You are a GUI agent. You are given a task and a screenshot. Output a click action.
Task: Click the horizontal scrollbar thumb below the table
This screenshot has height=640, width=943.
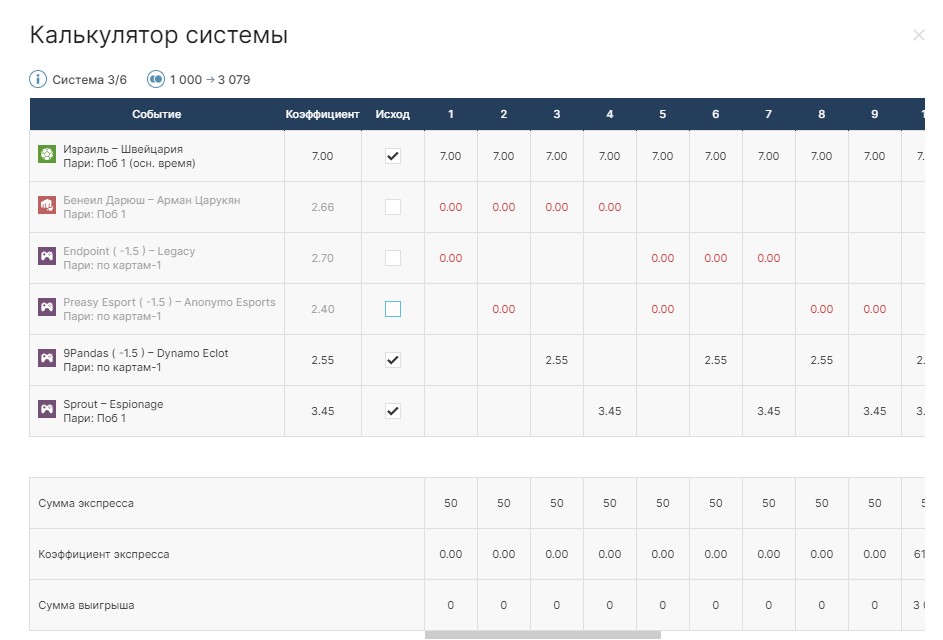542,635
